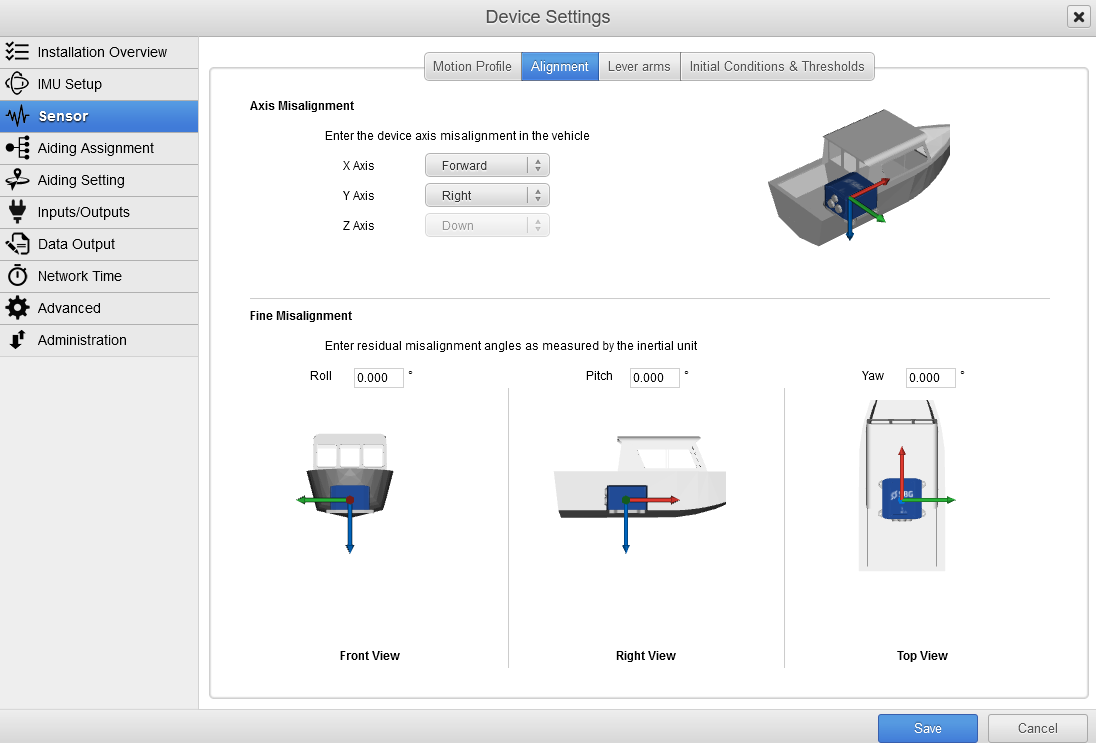Open Initial Conditions & Thresholds tab

pyautogui.click(x=777, y=67)
